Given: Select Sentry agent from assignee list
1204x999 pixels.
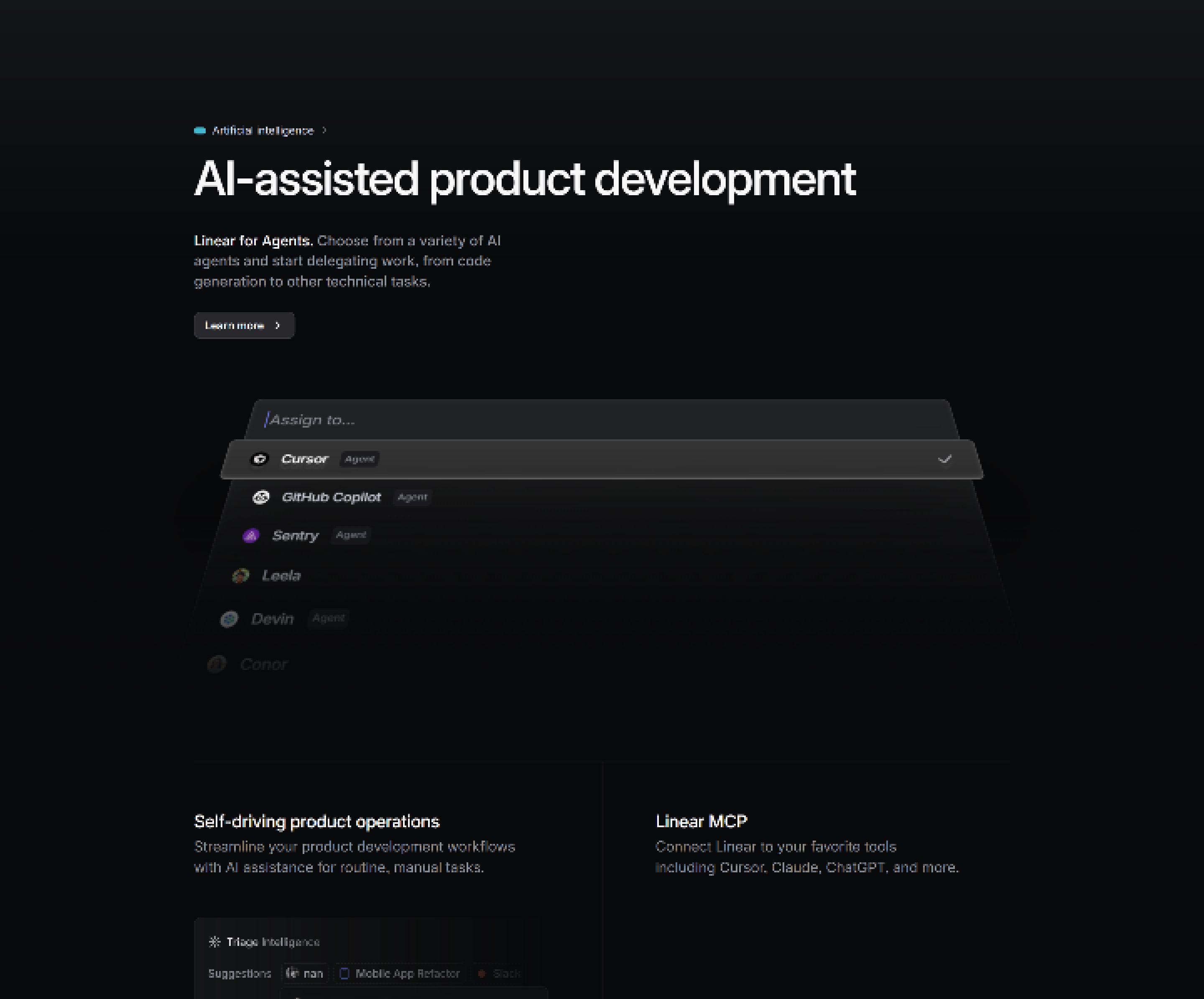Looking at the screenshot, I should (x=295, y=535).
